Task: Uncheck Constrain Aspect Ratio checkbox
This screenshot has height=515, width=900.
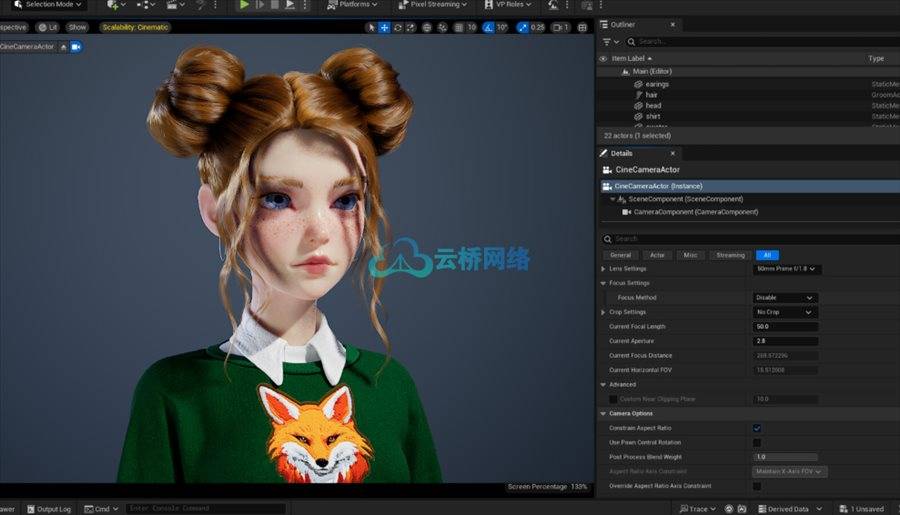Action: coord(757,428)
